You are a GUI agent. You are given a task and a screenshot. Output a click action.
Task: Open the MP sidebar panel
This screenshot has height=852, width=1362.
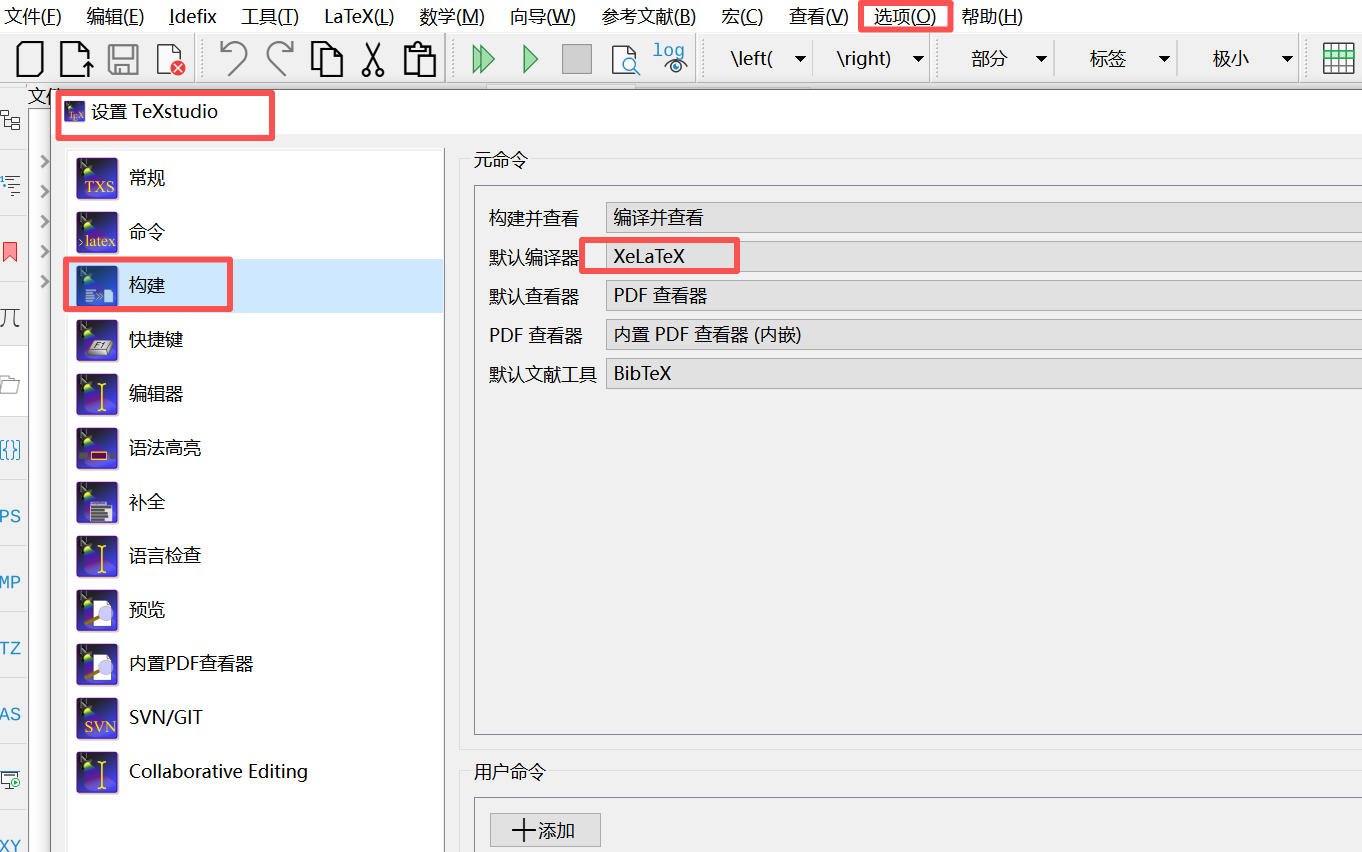coord(11,582)
